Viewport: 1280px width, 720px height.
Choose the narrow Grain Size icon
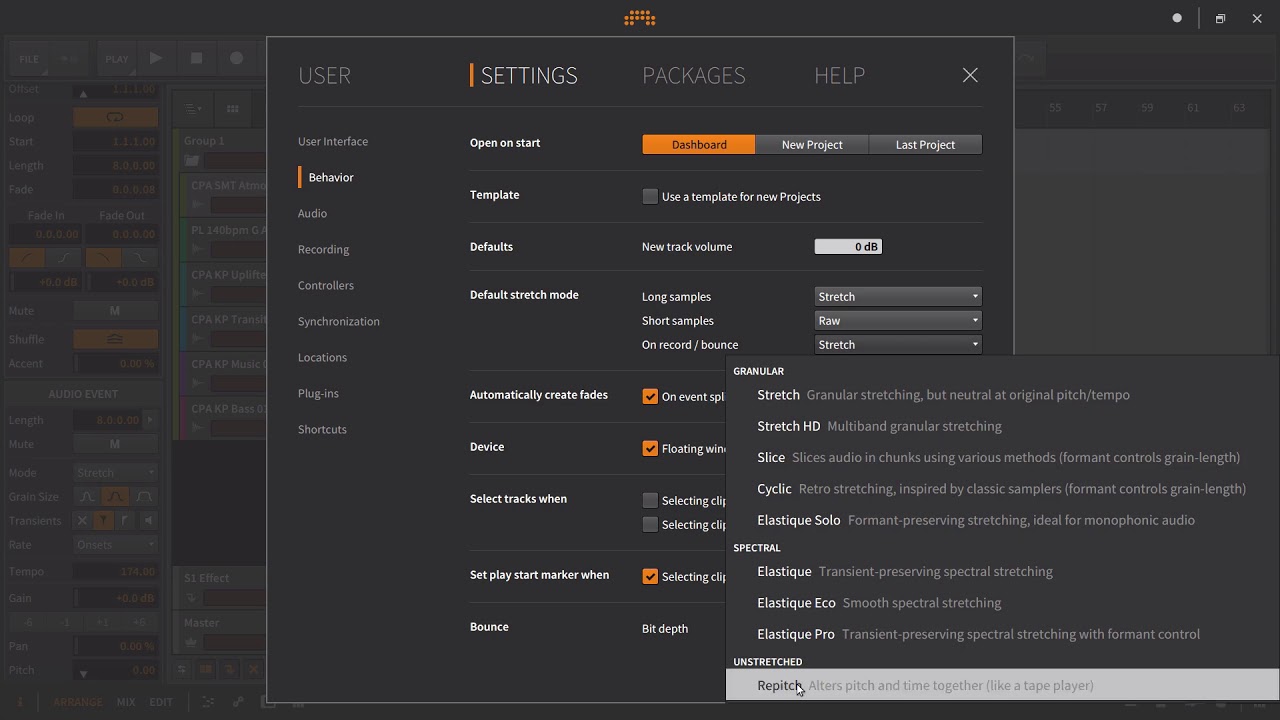[x=87, y=497]
